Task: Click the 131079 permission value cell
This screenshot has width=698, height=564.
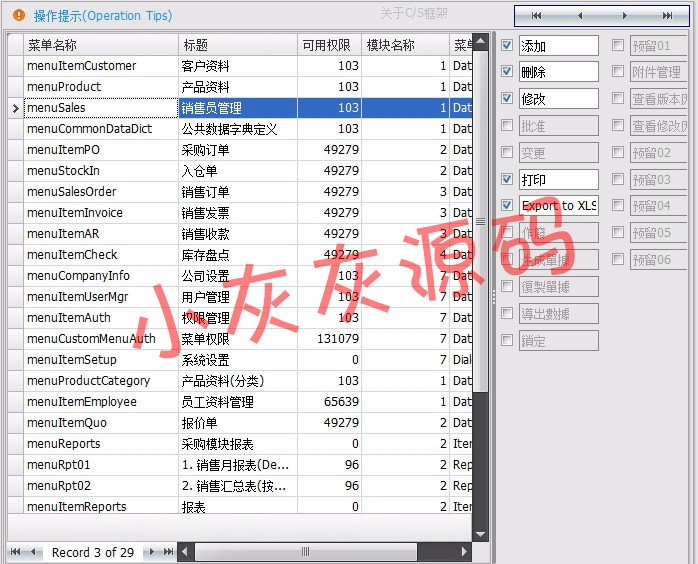Action: pyautogui.click(x=329, y=339)
